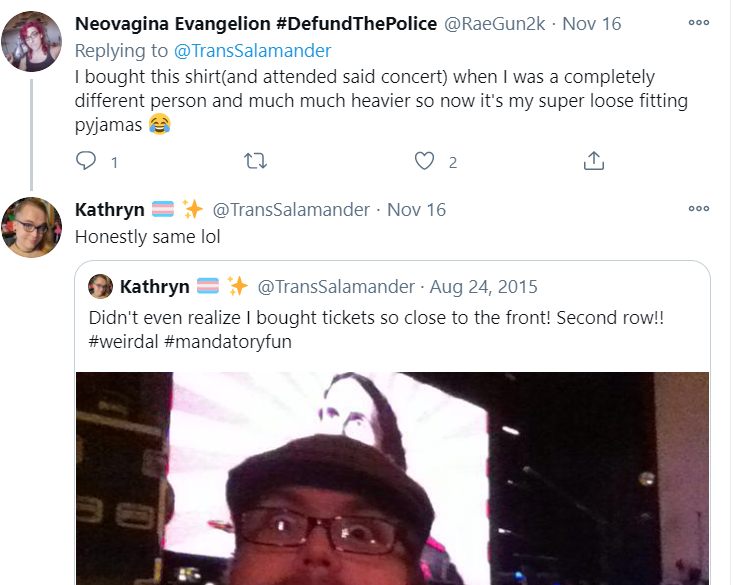Reply to RaeGun2k's tweet via comment icon
The width and height of the screenshot is (736, 585).
86,161
